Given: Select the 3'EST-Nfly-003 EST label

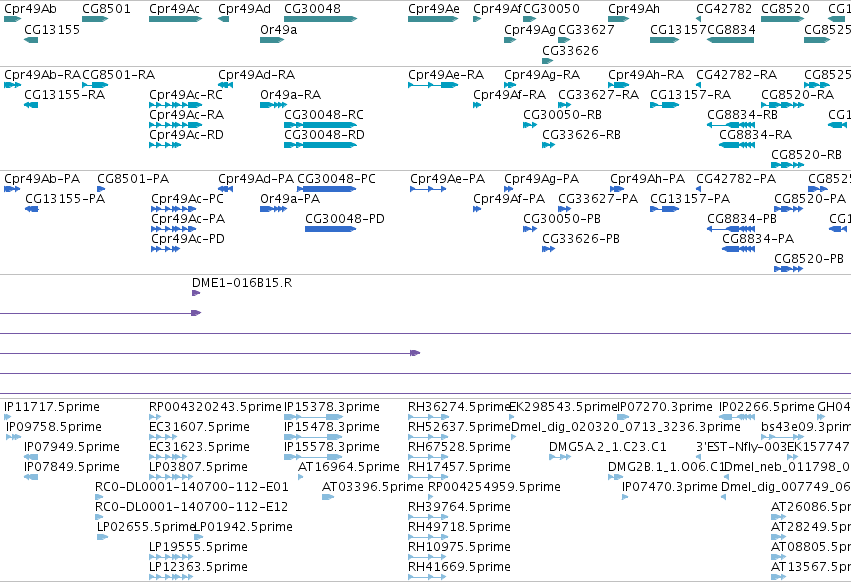Looking at the screenshot, I should point(741,447).
